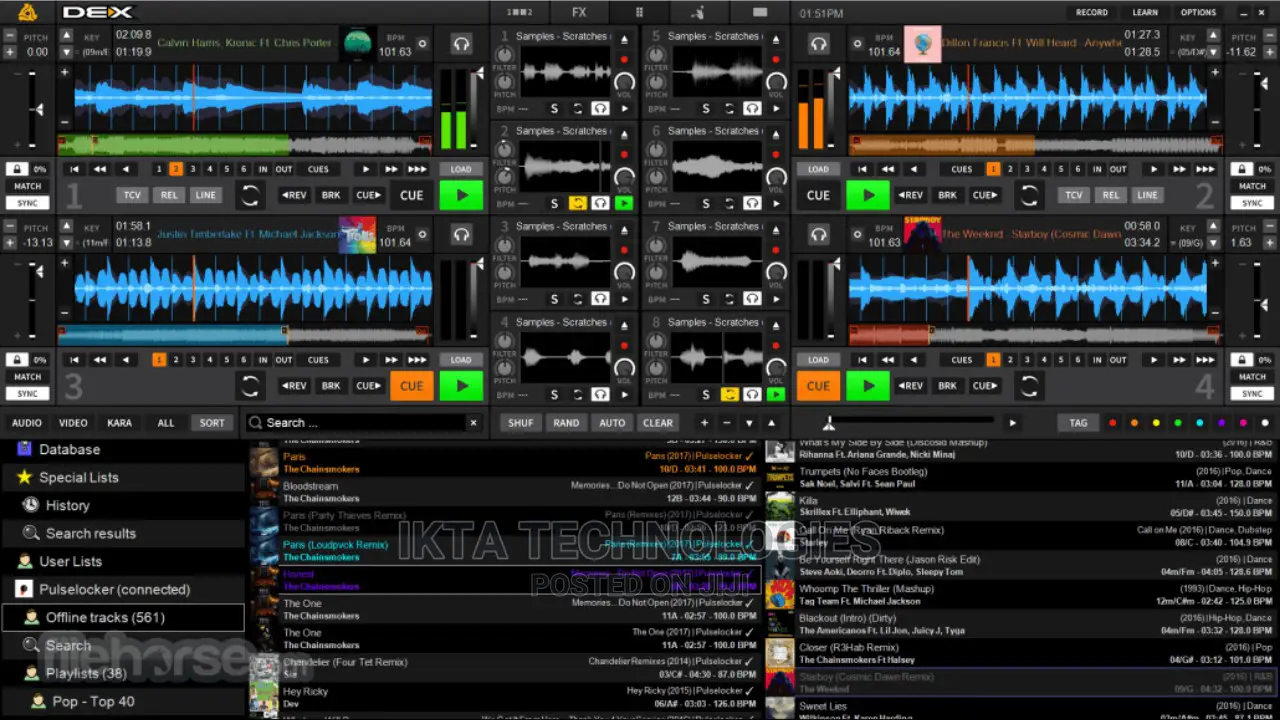Screen dimensions: 1280x720
Task: Enable SYNC on deck 2
Action: click(x=1252, y=203)
